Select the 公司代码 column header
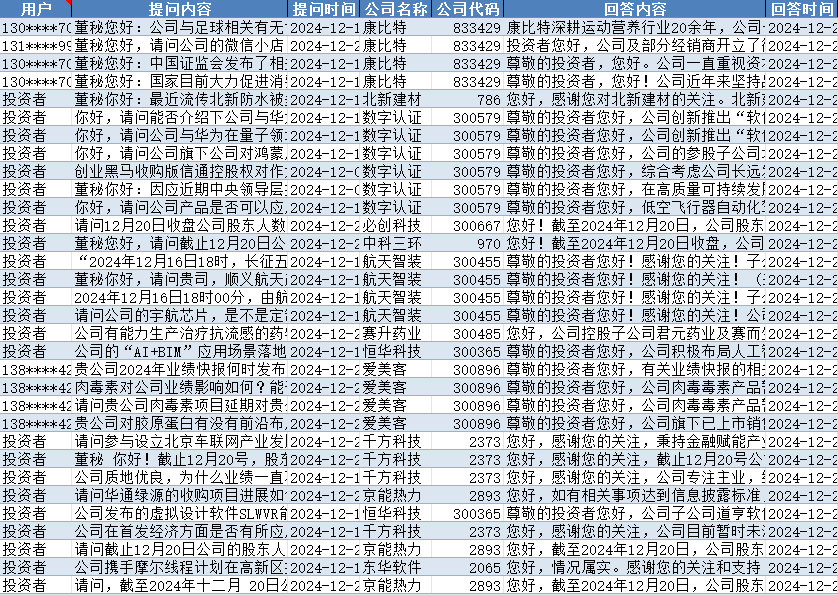This screenshot has height=595, width=838. pos(468,9)
